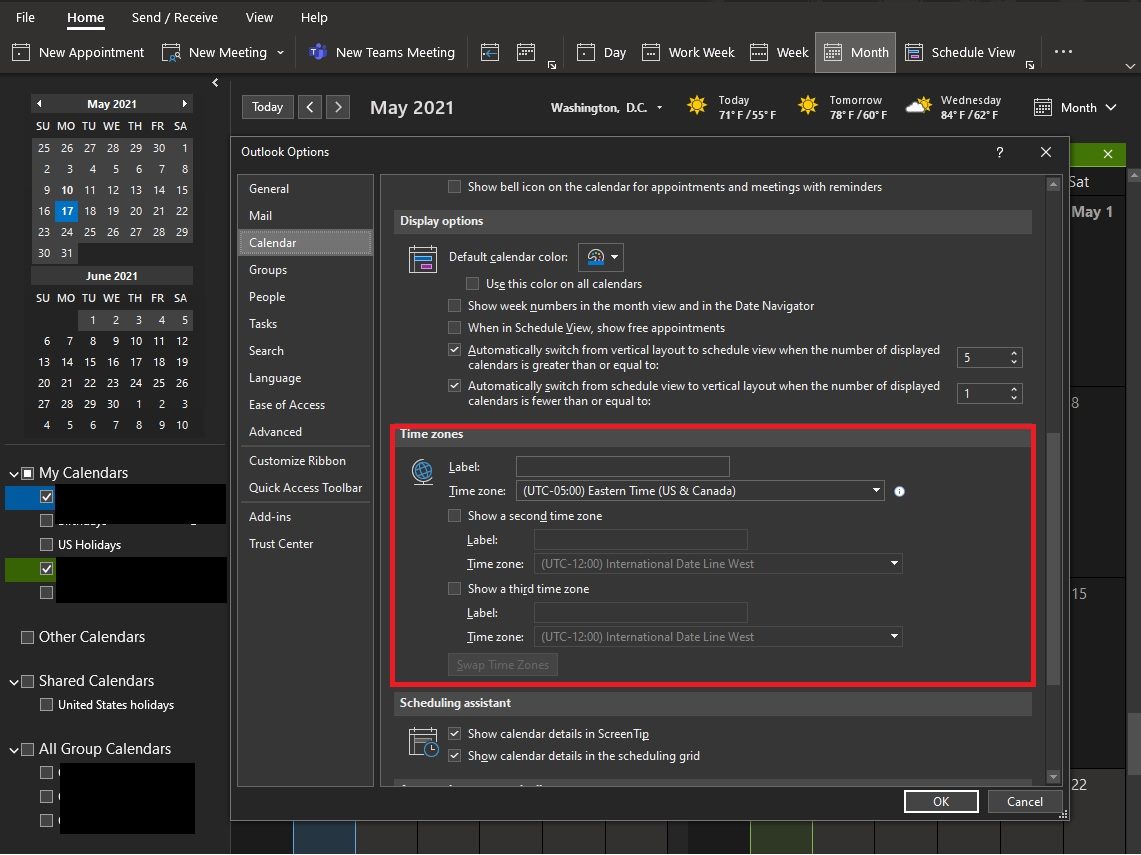The height and width of the screenshot is (855, 1141).
Task: Check Show a third time zone
Action: point(455,589)
